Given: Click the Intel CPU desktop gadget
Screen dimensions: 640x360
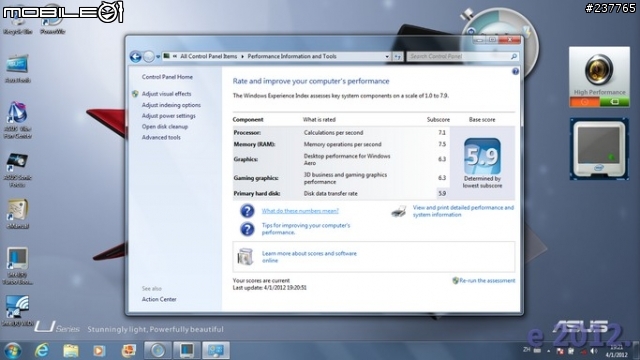Looking at the screenshot, I should (x=599, y=149).
